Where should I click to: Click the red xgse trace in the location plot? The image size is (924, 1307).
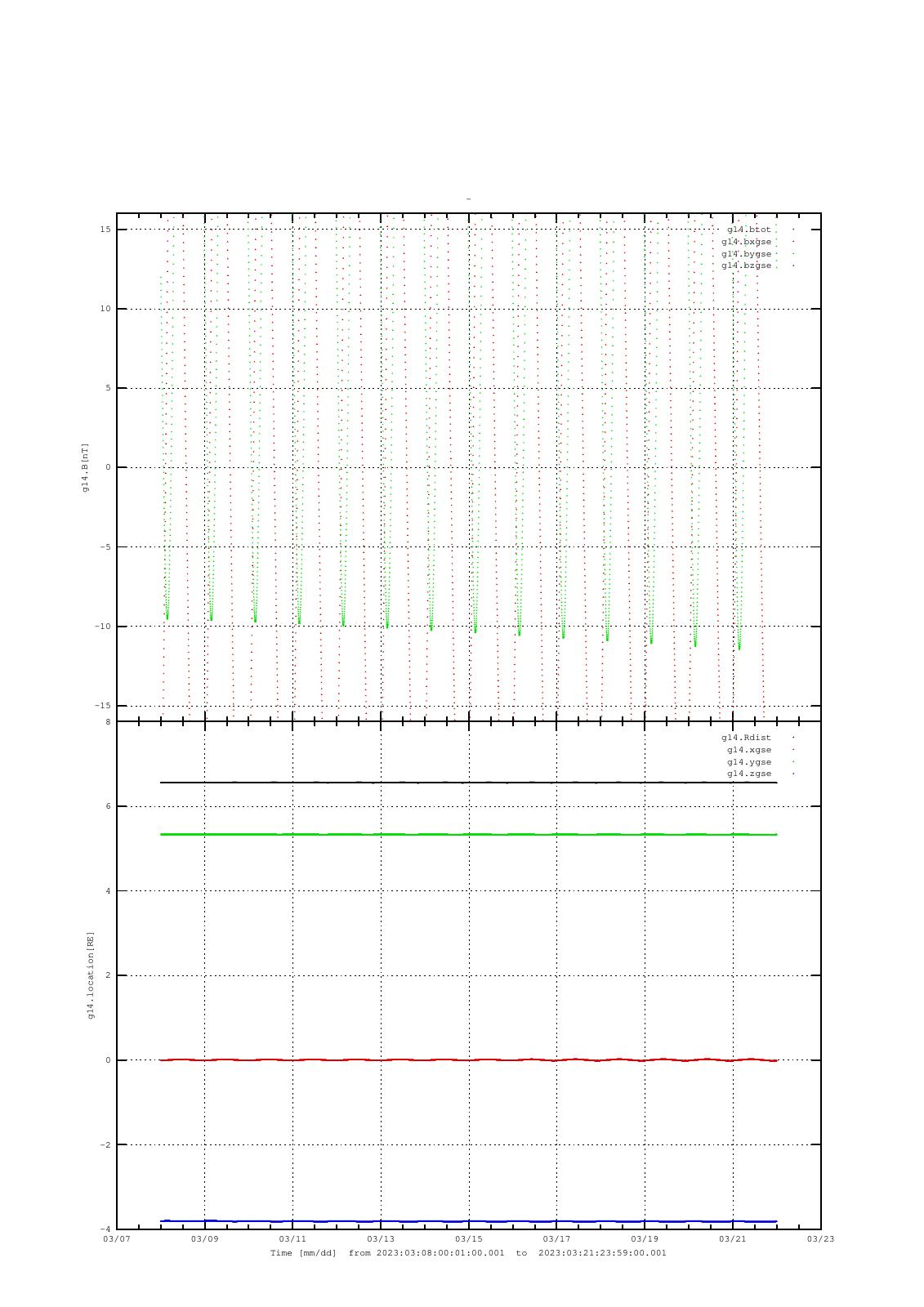tap(468, 1059)
